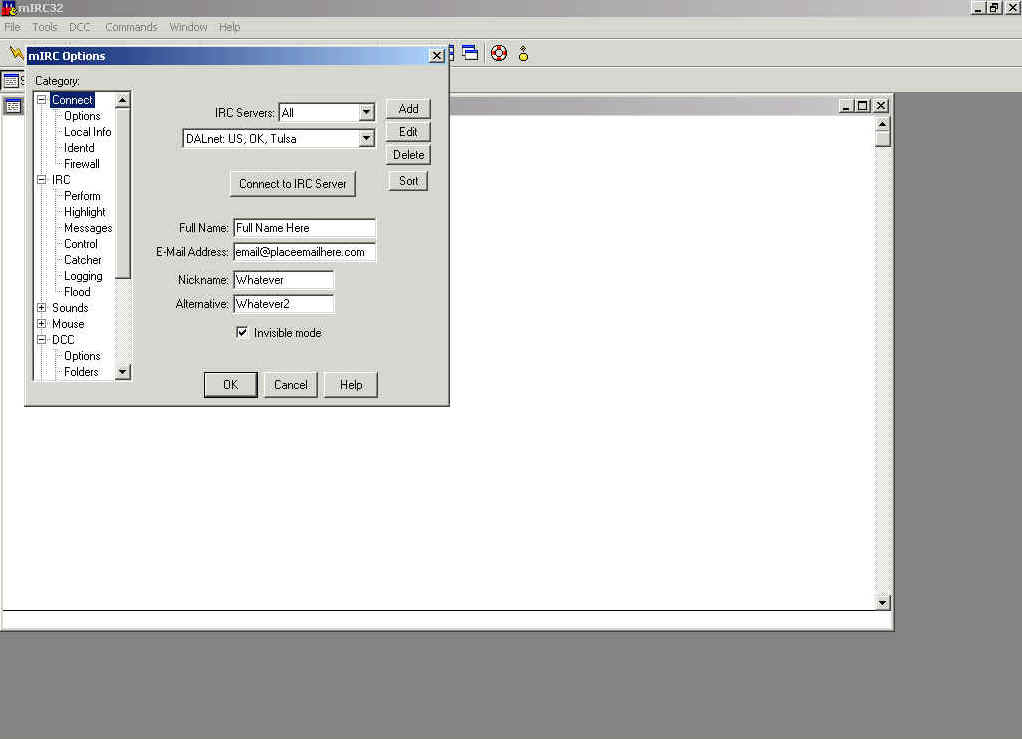Open the Tools menu
Image resolution: width=1022 pixels, height=739 pixels.
44,27
